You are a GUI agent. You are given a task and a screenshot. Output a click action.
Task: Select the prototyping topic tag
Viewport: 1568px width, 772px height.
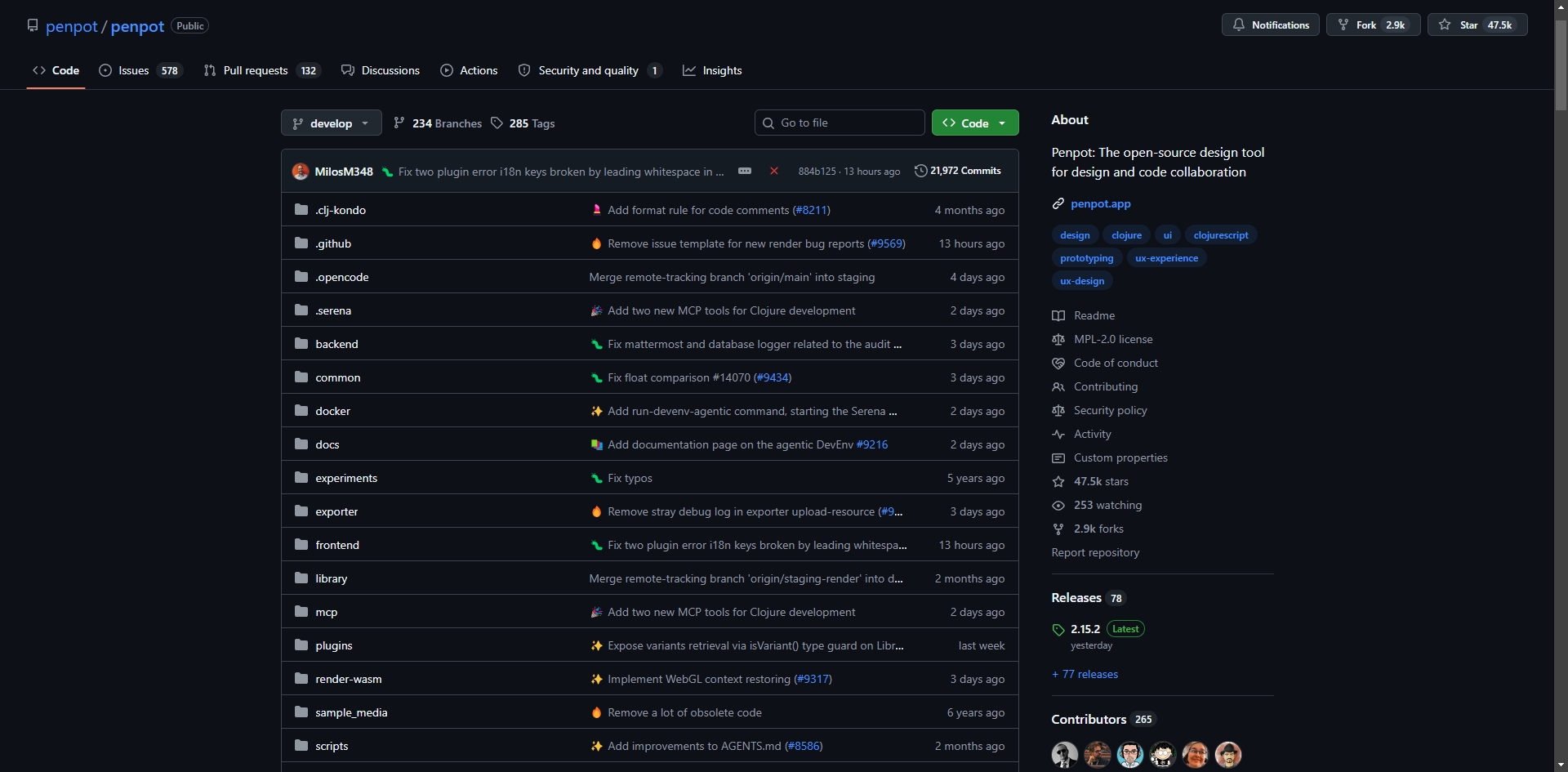coord(1087,258)
